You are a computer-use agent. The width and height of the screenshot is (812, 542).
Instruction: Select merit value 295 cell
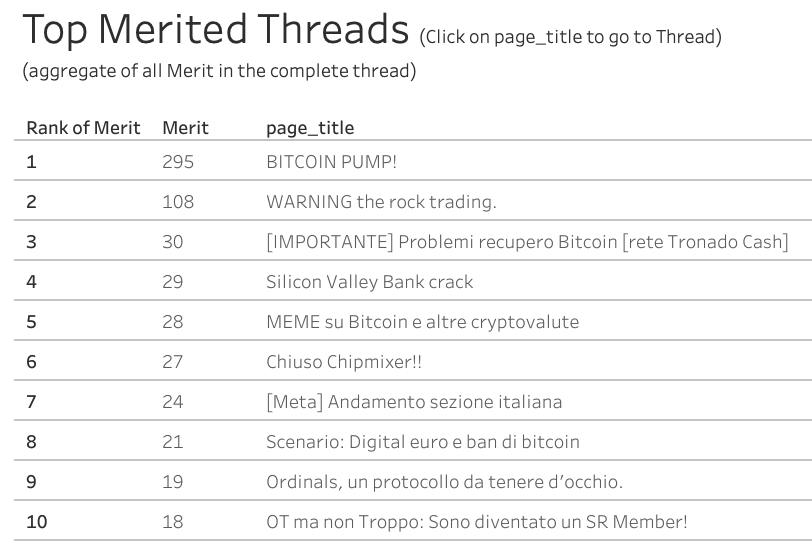point(178,162)
